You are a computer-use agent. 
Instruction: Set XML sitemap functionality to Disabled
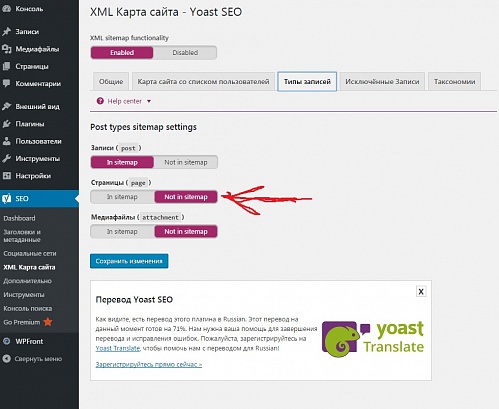tap(185, 53)
